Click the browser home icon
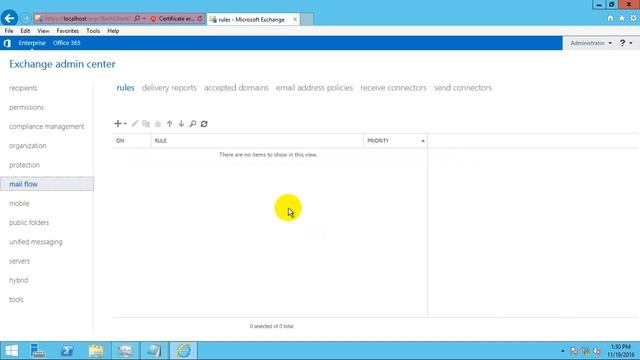Image resolution: width=640 pixels, height=360 pixels. [x=610, y=18]
